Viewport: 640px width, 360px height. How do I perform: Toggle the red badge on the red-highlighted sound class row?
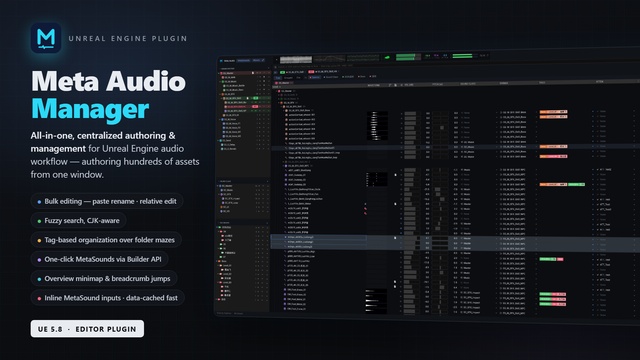tap(255, 107)
